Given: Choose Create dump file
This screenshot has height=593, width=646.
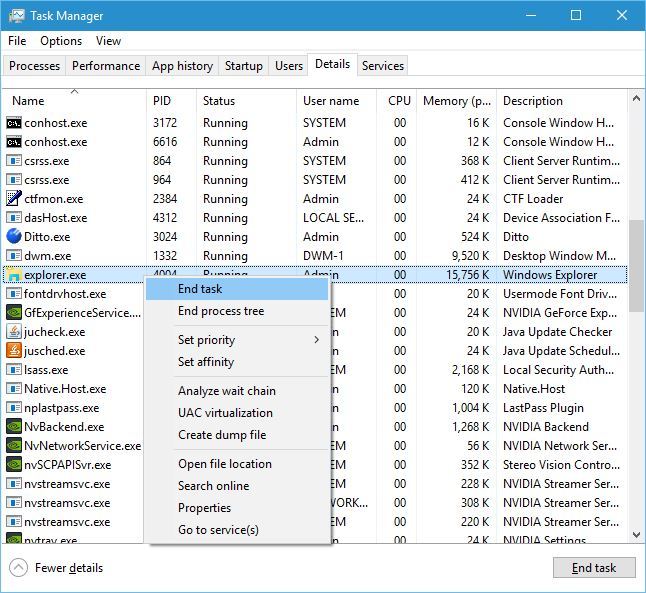Looking at the screenshot, I should 237,435.
